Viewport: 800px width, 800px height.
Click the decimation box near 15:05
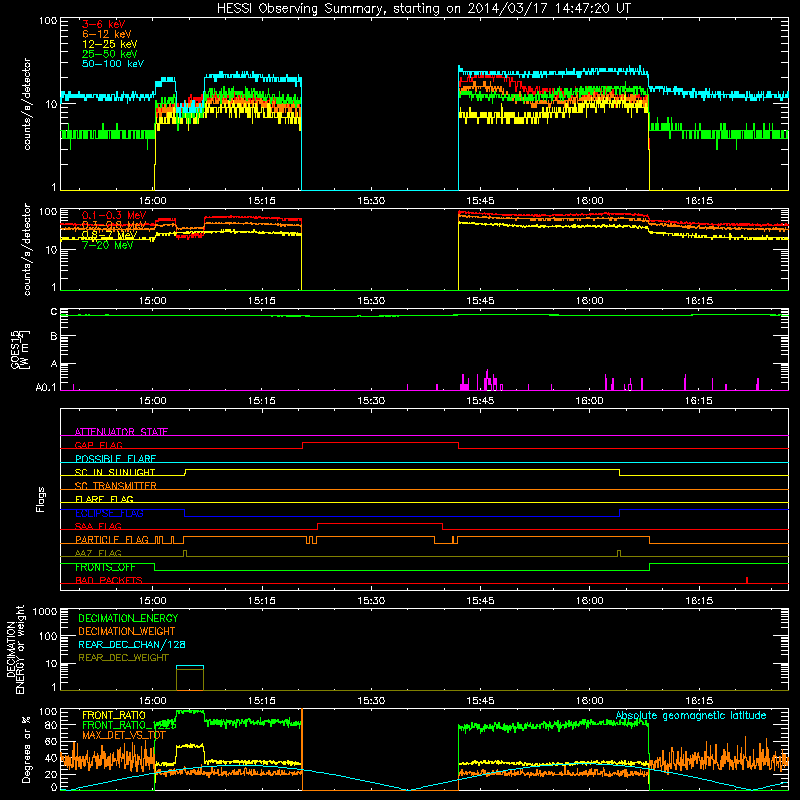[190, 678]
